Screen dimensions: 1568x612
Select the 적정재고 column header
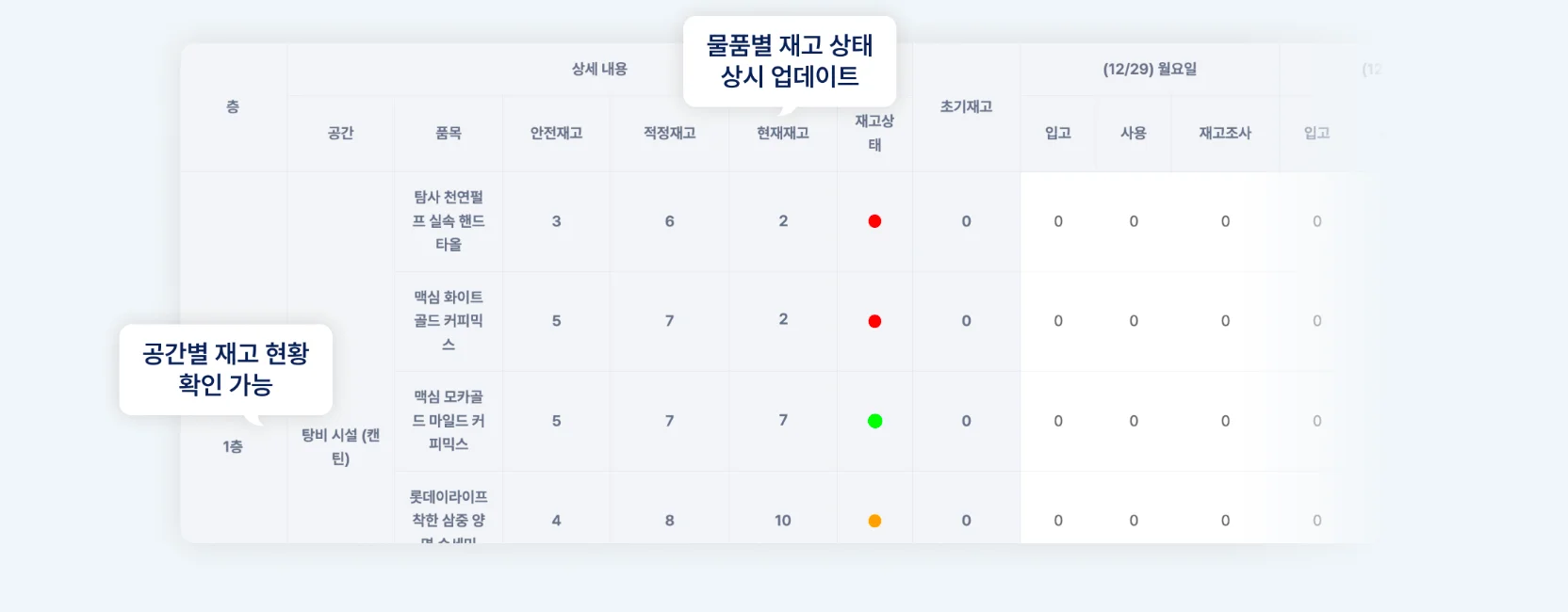coord(669,134)
